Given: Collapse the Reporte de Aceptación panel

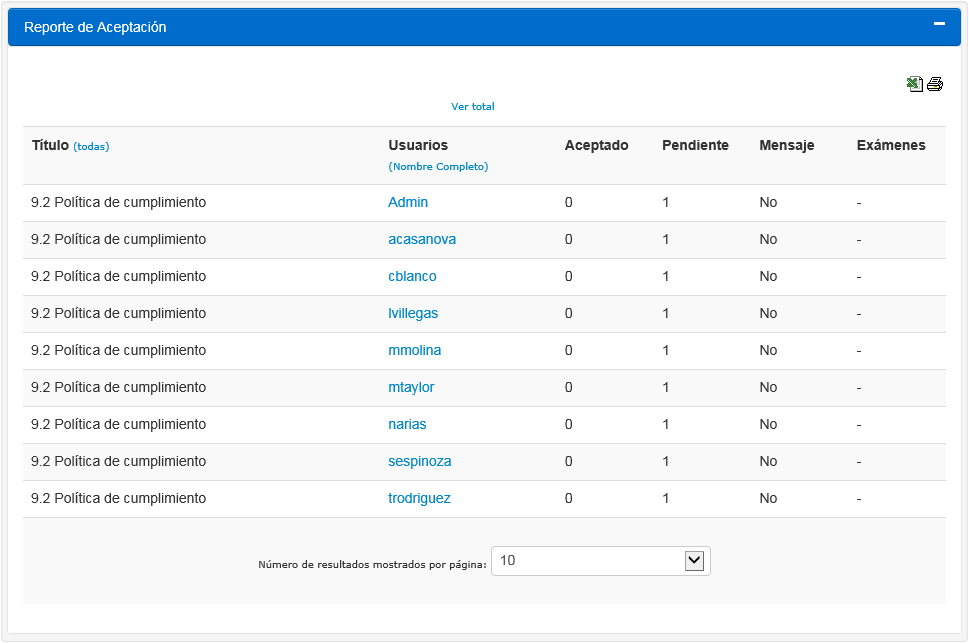Looking at the screenshot, I should click(x=939, y=24).
